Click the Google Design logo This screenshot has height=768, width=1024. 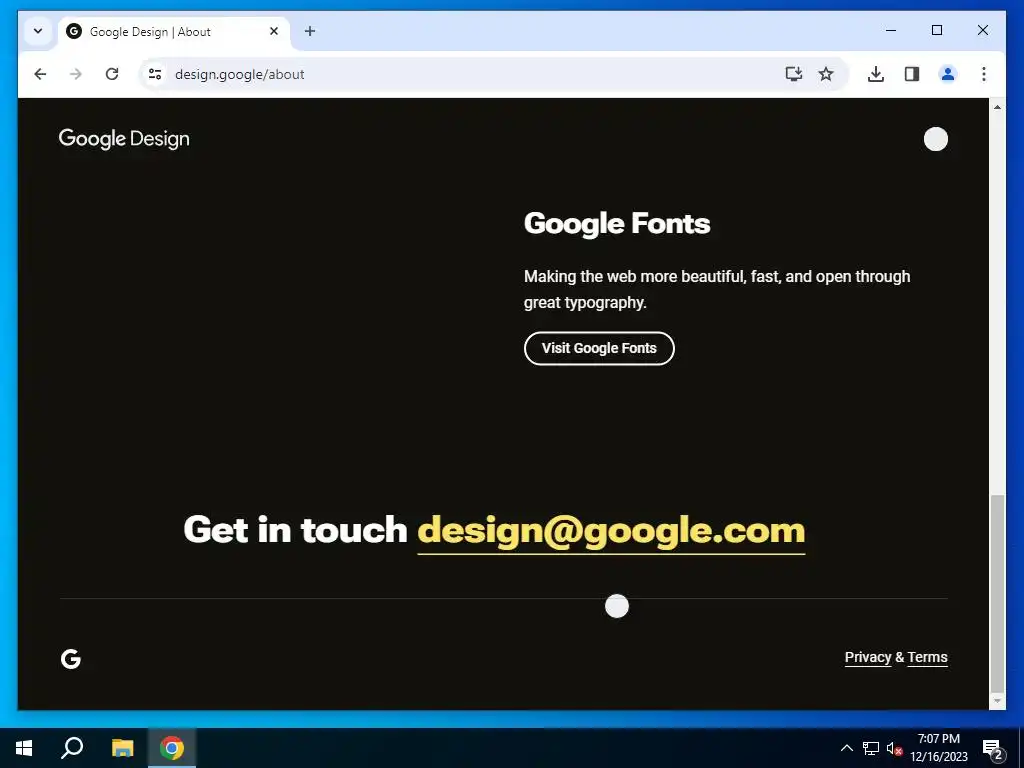click(124, 138)
